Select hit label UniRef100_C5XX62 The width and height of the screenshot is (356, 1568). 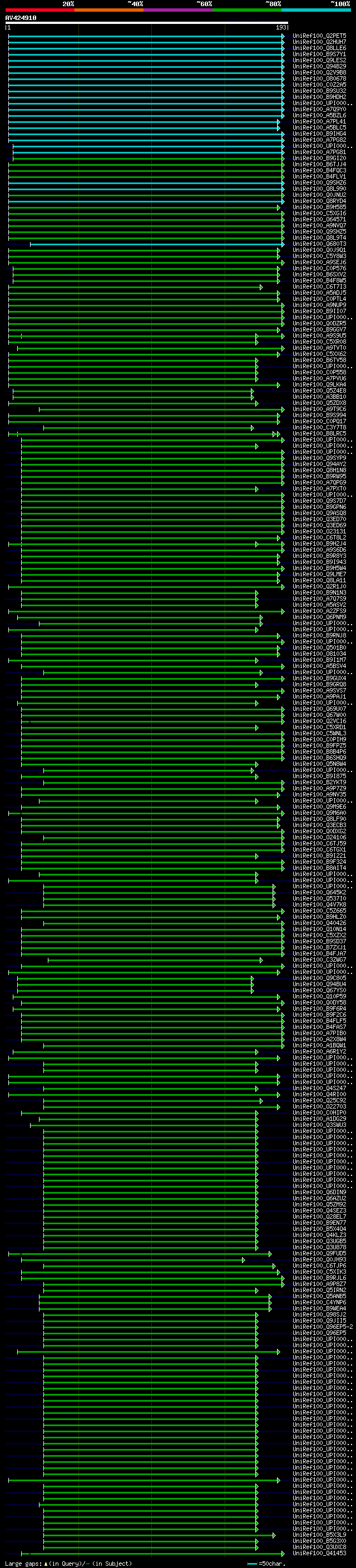point(319,354)
